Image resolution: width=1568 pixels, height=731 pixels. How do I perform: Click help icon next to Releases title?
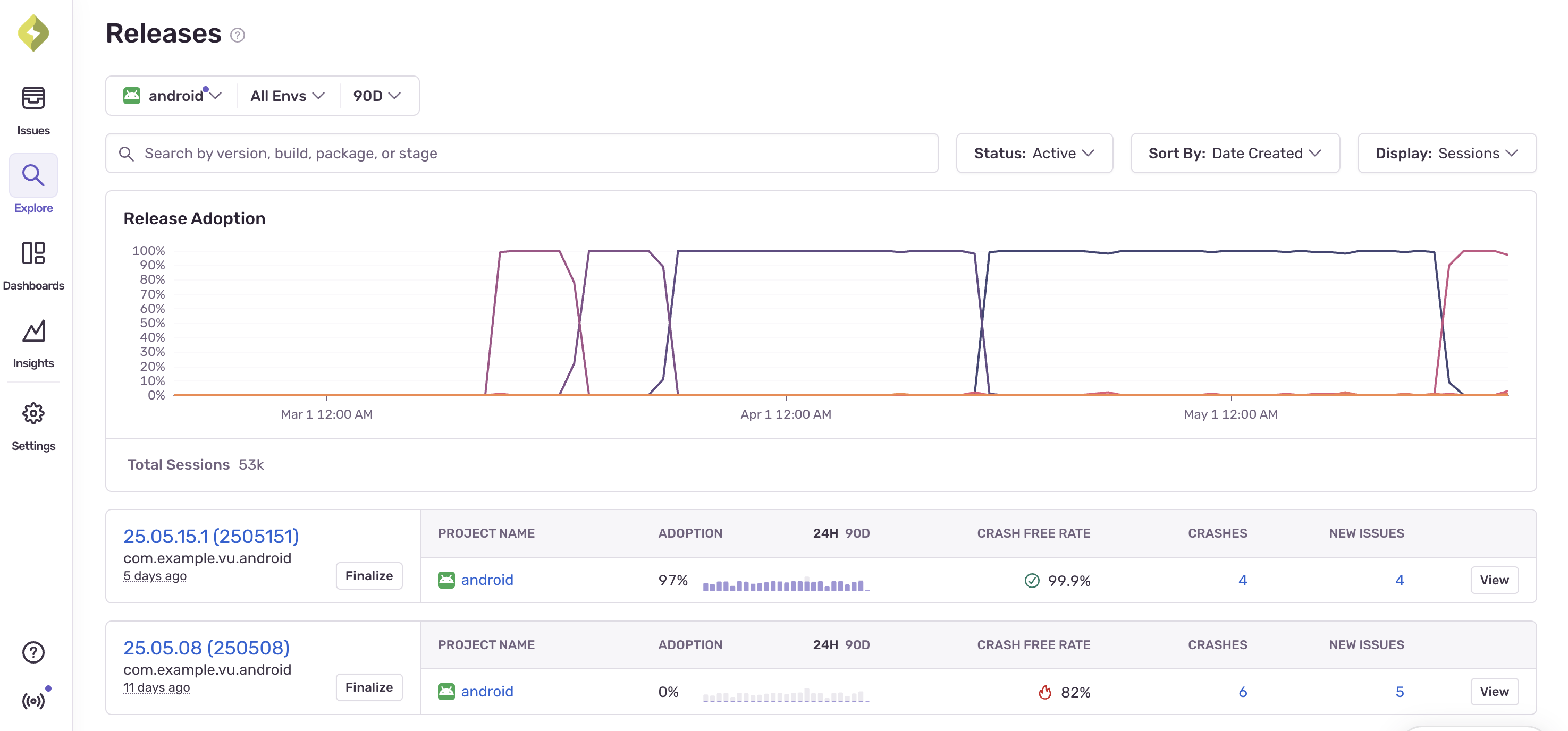(x=238, y=35)
